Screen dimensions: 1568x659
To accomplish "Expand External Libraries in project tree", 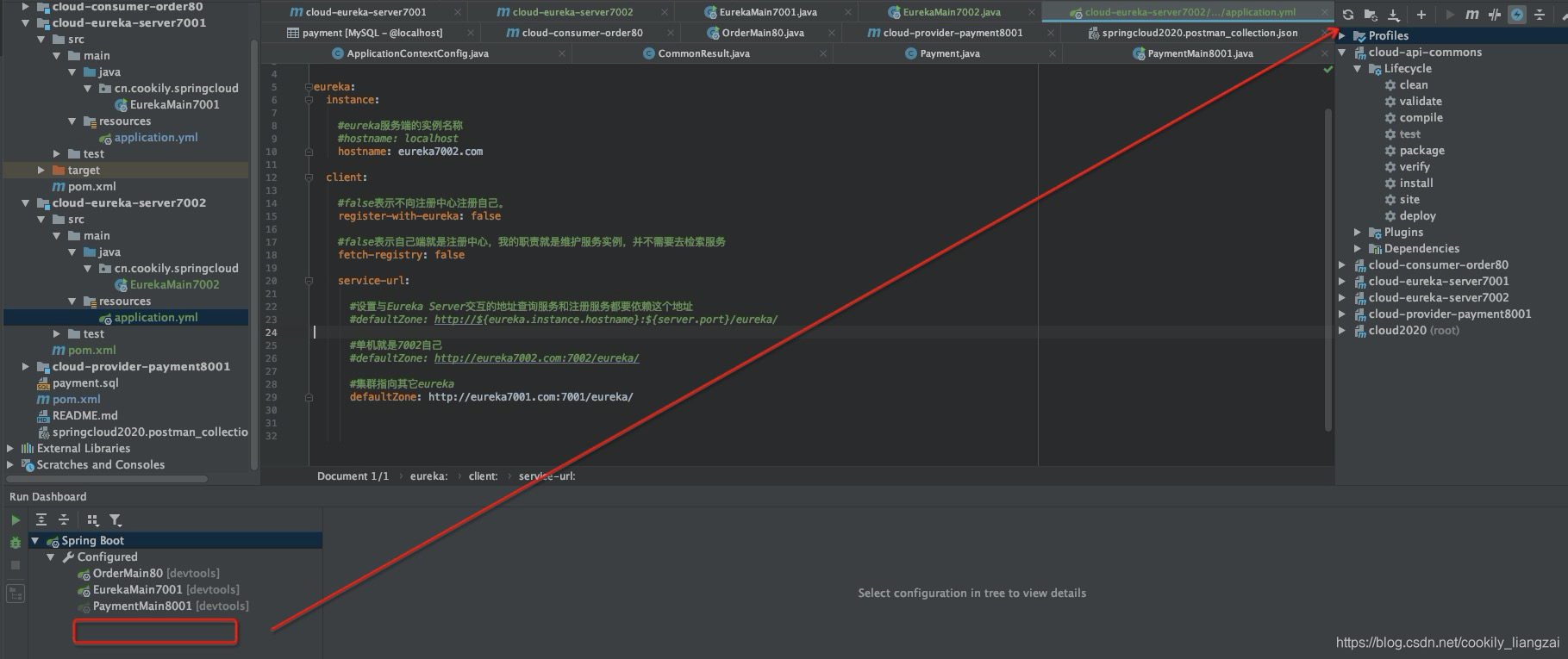I will pyautogui.click(x=10, y=448).
